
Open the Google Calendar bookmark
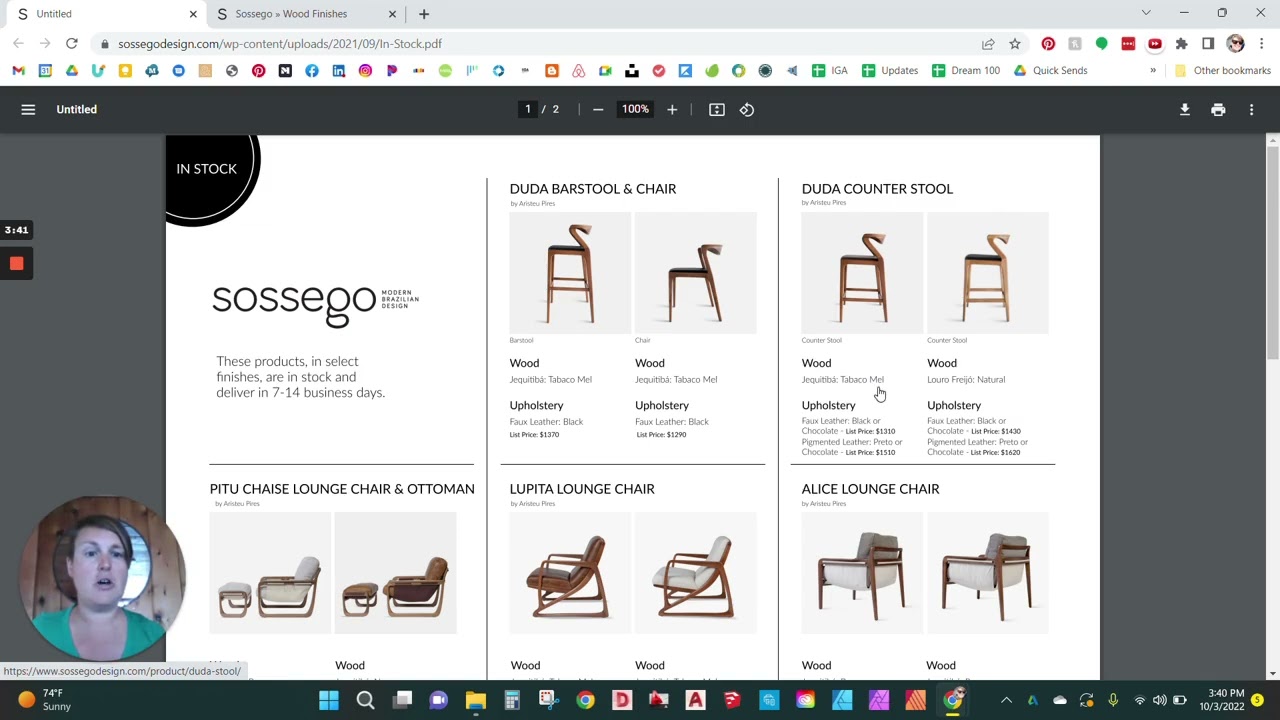click(x=45, y=70)
